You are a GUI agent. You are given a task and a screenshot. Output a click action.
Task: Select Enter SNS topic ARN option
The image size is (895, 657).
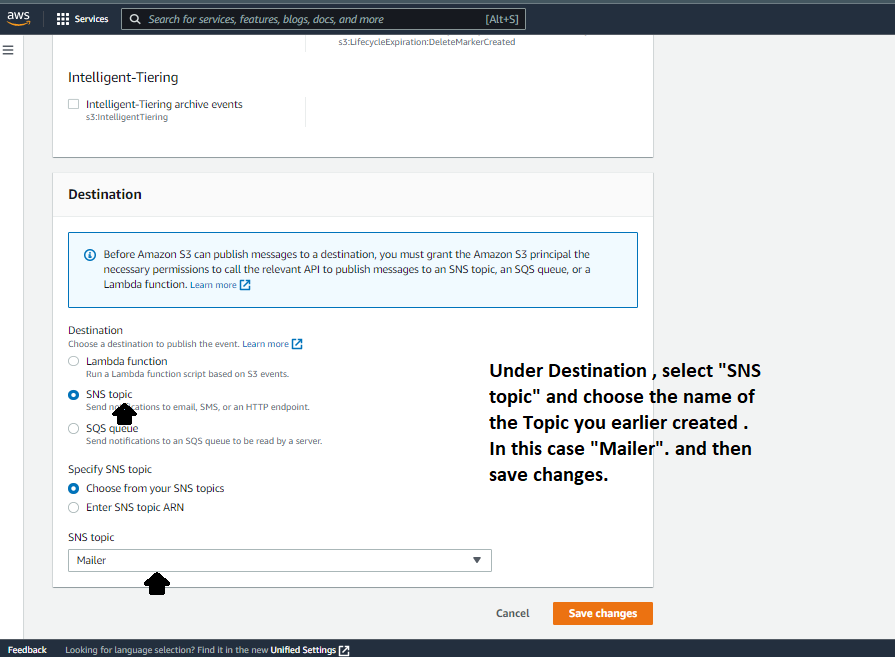(74, 507)
